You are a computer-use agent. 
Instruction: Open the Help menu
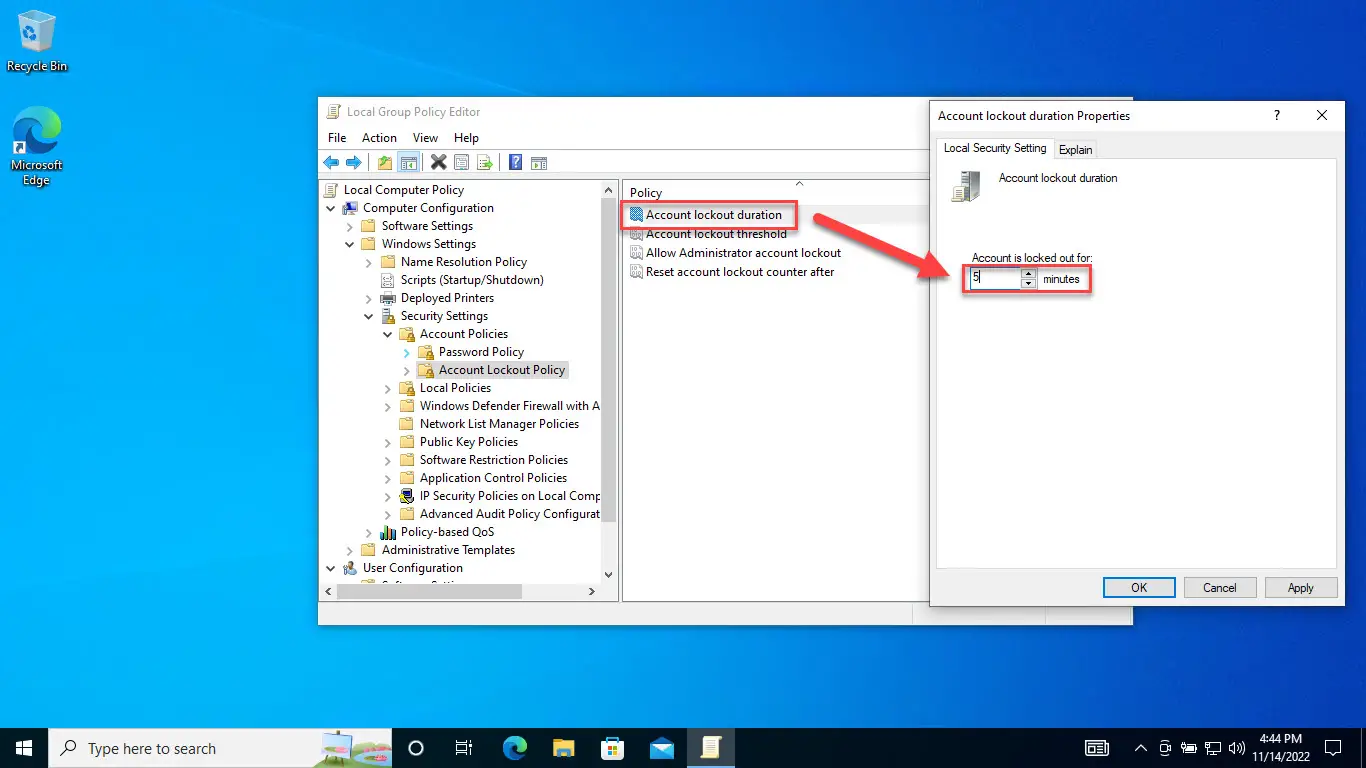coord(466,138)
